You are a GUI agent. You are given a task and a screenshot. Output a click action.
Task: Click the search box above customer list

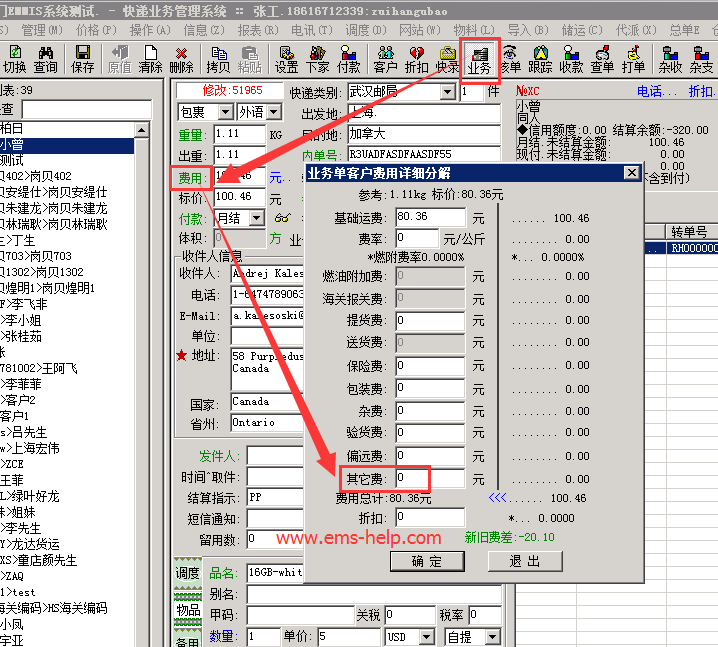click(x=87, y=110)
